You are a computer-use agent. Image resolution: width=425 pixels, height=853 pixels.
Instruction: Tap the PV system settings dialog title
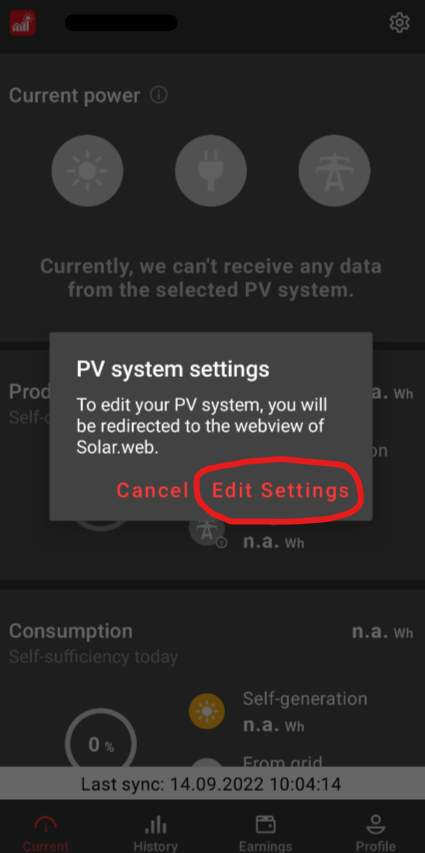coord(173,369)
